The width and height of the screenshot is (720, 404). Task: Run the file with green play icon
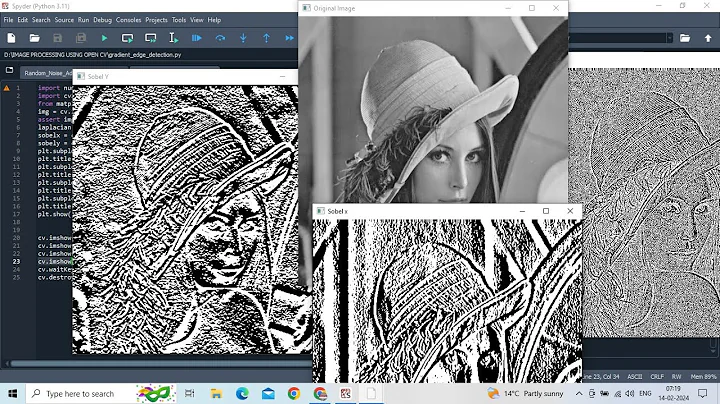click(104, 38)
